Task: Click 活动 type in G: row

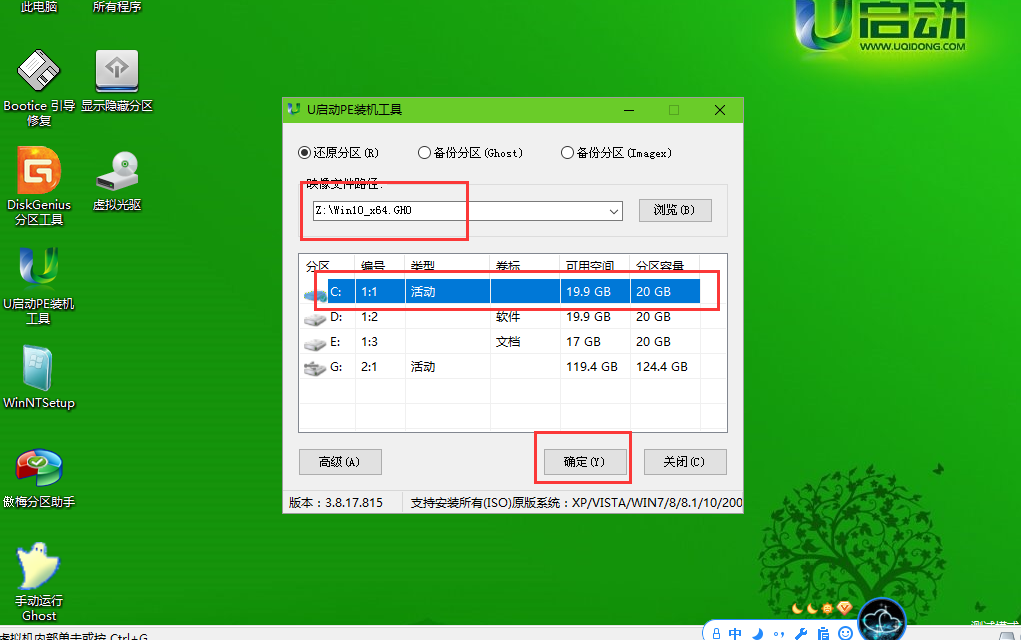Action: 423,367
